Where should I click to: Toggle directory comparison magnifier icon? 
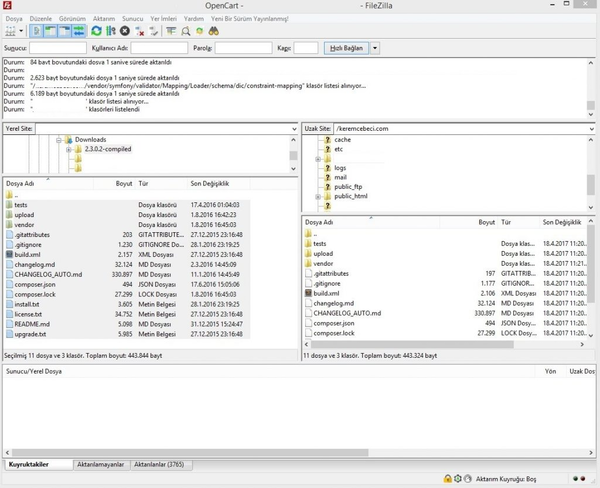(x=186, y=31)
